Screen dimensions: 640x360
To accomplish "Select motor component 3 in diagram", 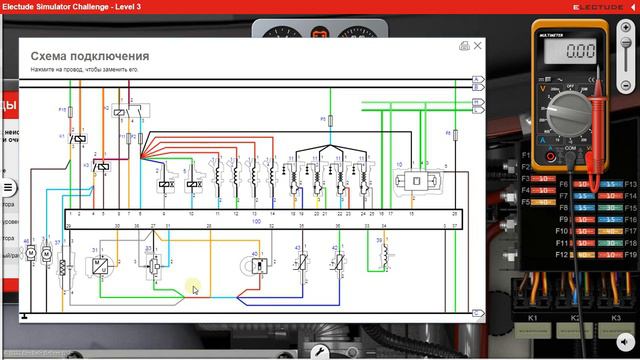I will coord(47,253).
